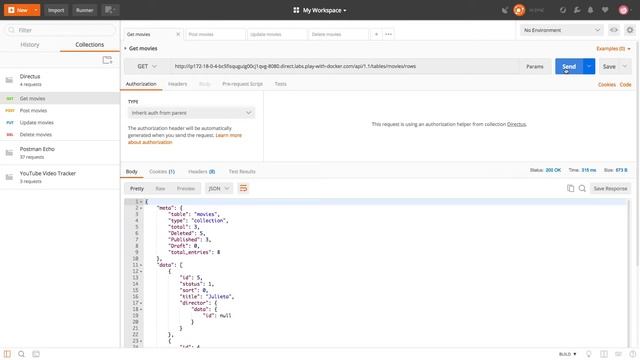Image resolution: width=640 pixels, height=360 pixels.
Task: Click the search response icon
Action: pyautogui.click(x=582, y=188)
